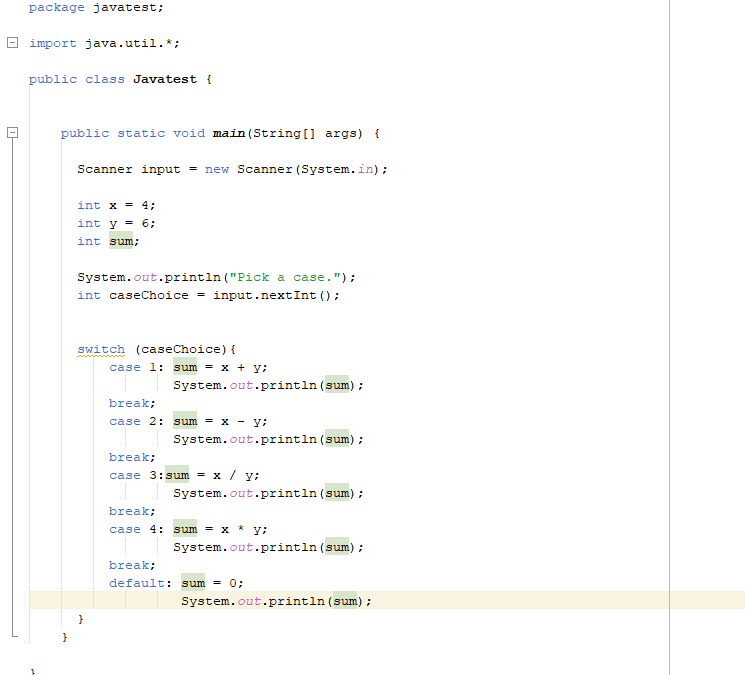Click the Scanner input declaration line
Screen dimensions: 745x675
(232, 169)
